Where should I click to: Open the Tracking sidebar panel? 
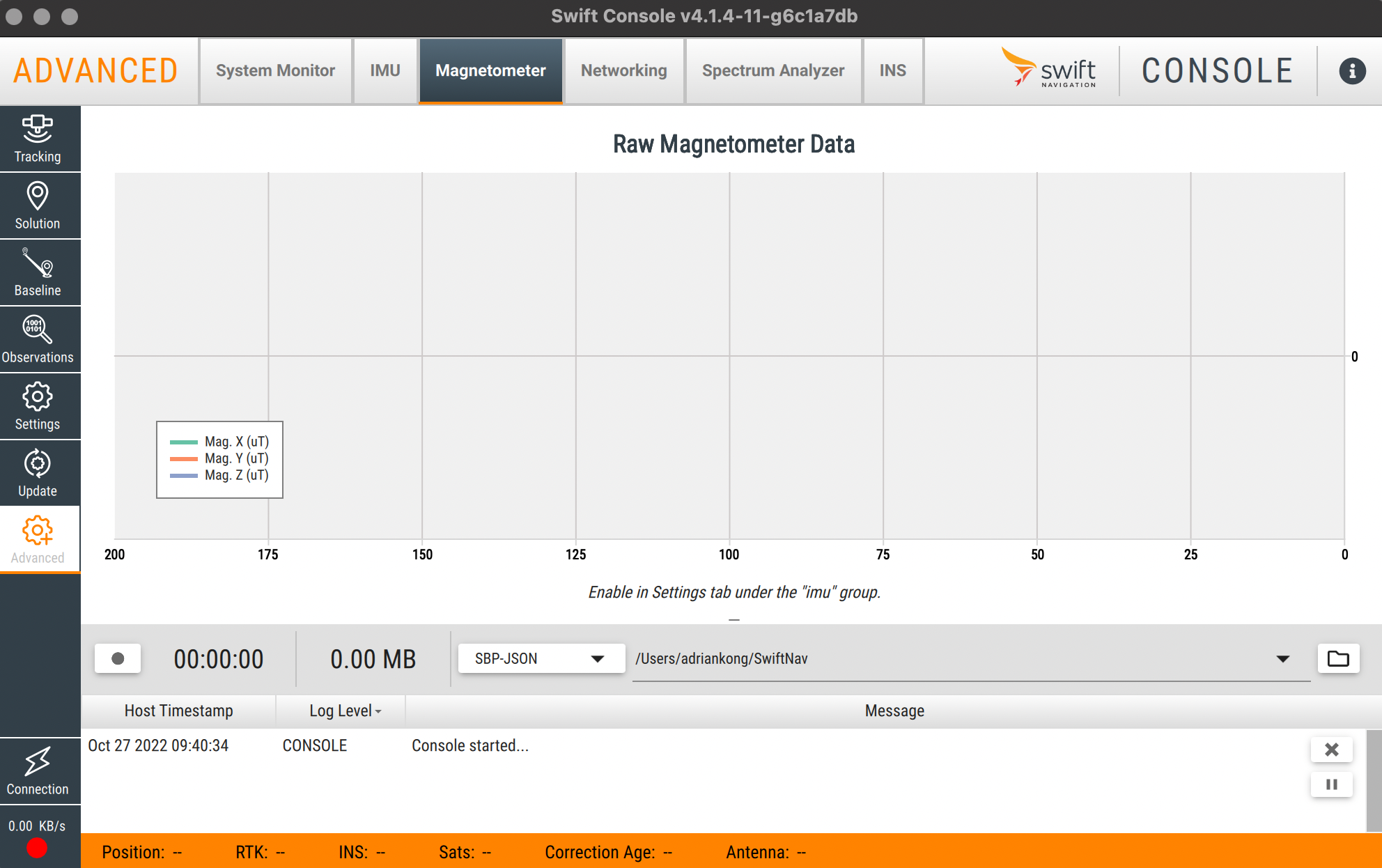pos(38,139)
